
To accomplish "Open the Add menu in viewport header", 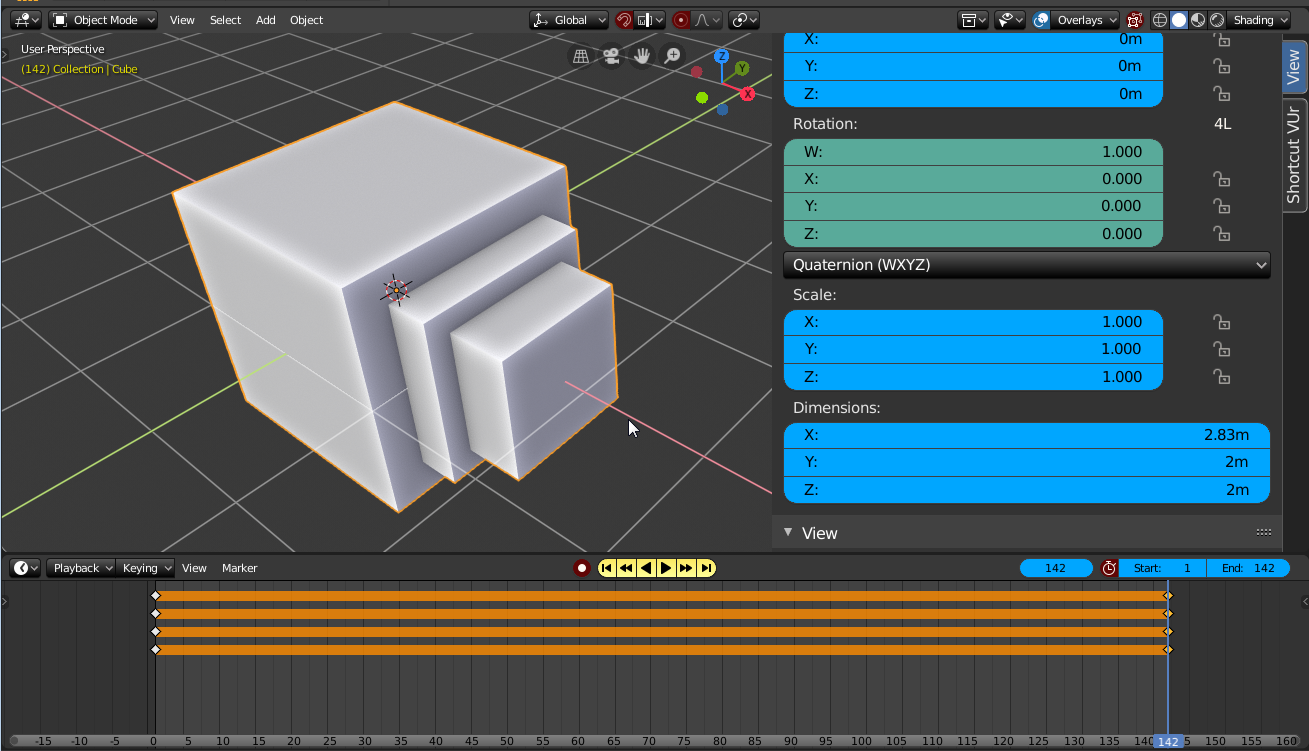I will (x=265, y=20).
